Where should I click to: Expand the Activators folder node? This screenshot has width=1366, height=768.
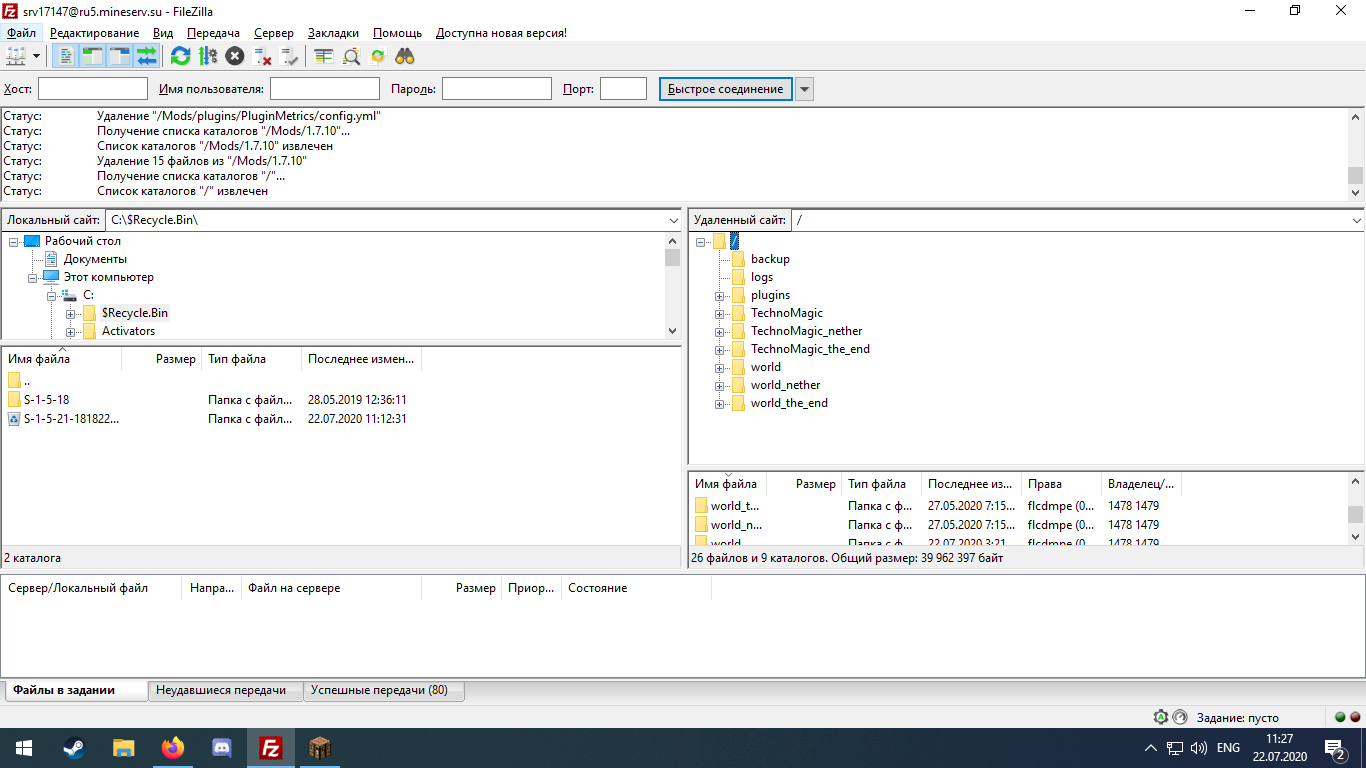click(71, 331)
